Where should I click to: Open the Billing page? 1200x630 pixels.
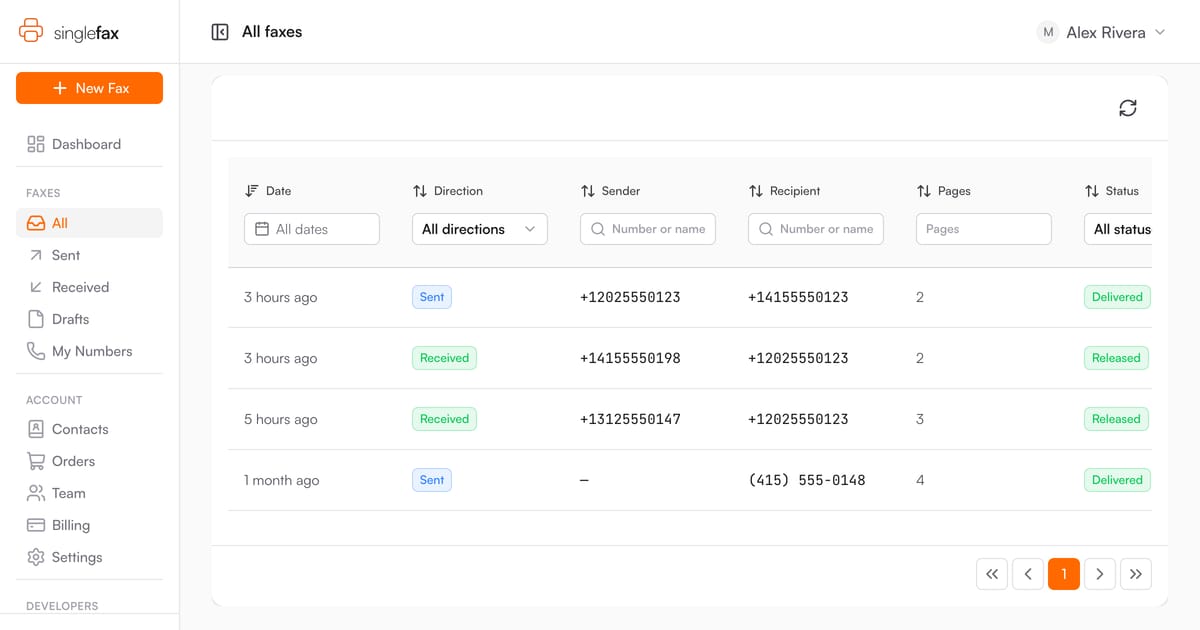[x=89, y=525]
